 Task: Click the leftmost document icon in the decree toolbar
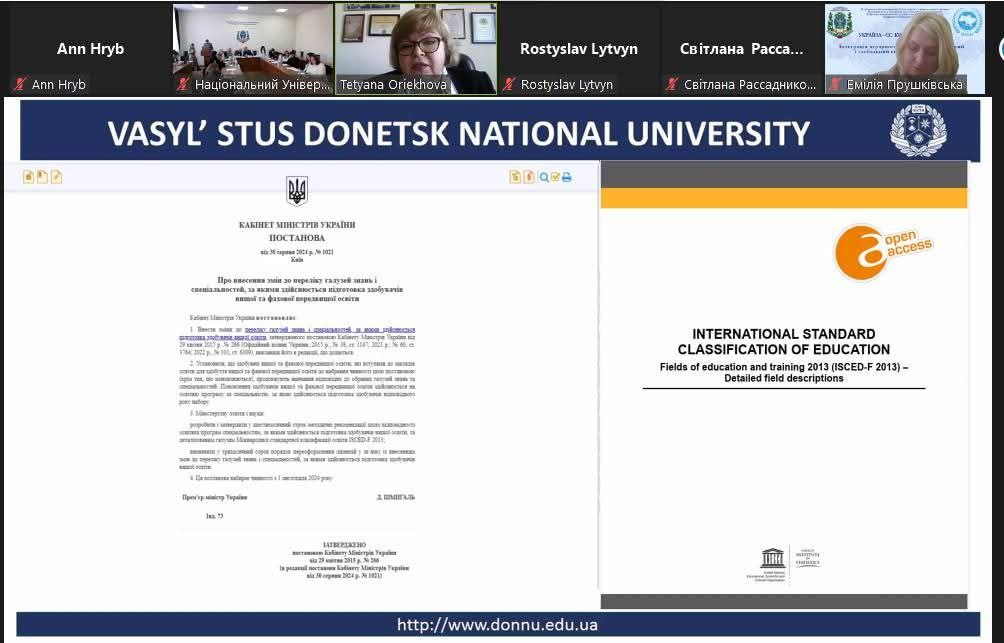(28, 177)
